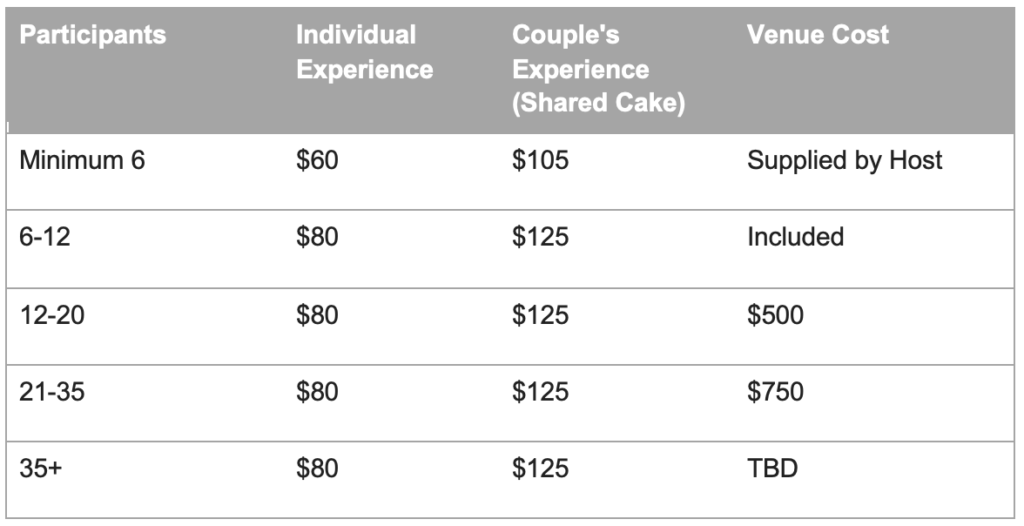Click the Couple's Experience (Shared Cake) header

(598, 69)
